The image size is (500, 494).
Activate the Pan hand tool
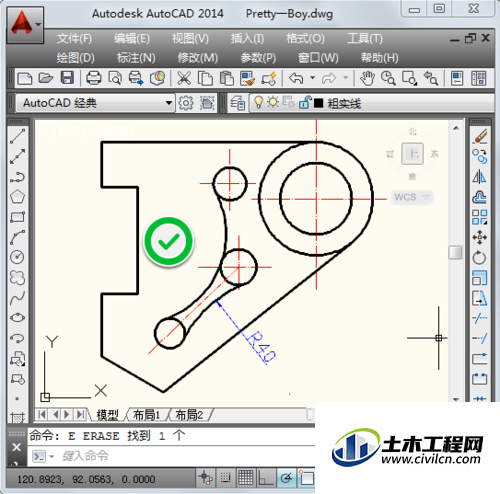(367, 79)
